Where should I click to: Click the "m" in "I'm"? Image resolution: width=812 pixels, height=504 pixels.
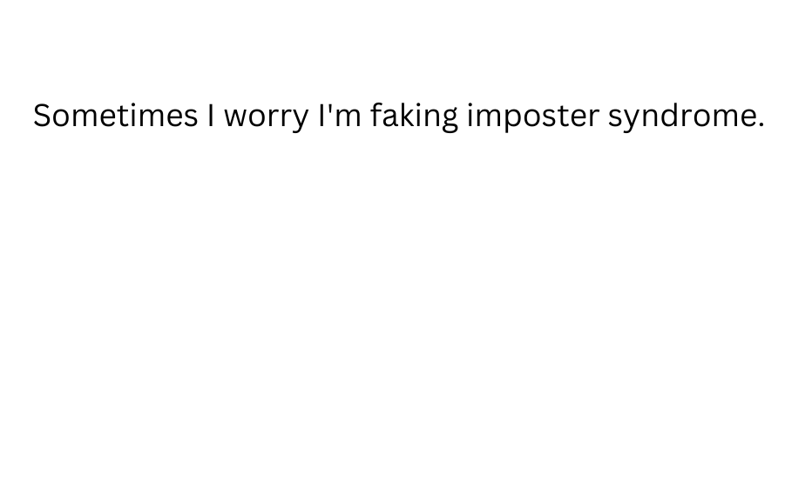[348, 119]
